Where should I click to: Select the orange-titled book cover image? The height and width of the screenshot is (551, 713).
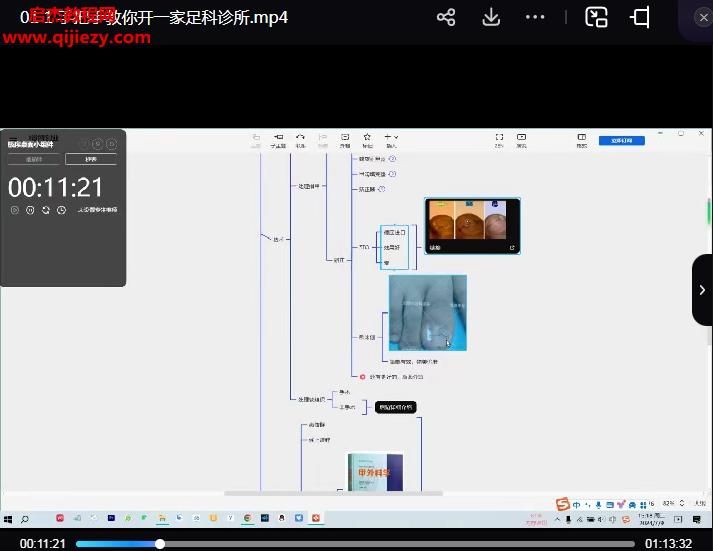pos(375,472)
